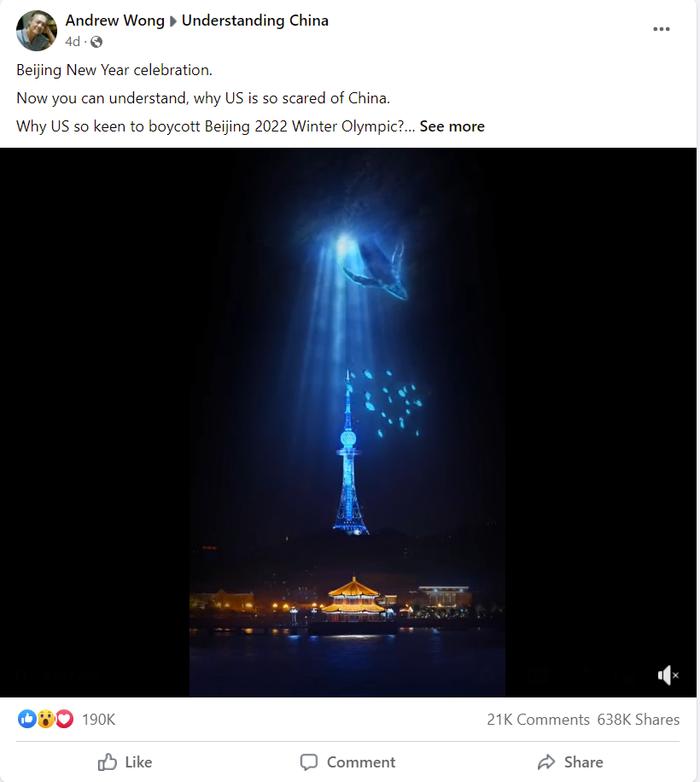
Task: Click the red heart reaction icon
Action: 64,719
